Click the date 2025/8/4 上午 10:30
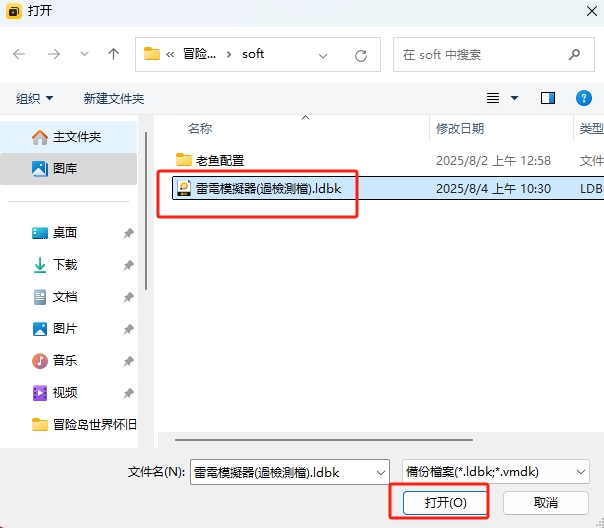The height and width of the screenshot is (528, 604). pos(493,188)
